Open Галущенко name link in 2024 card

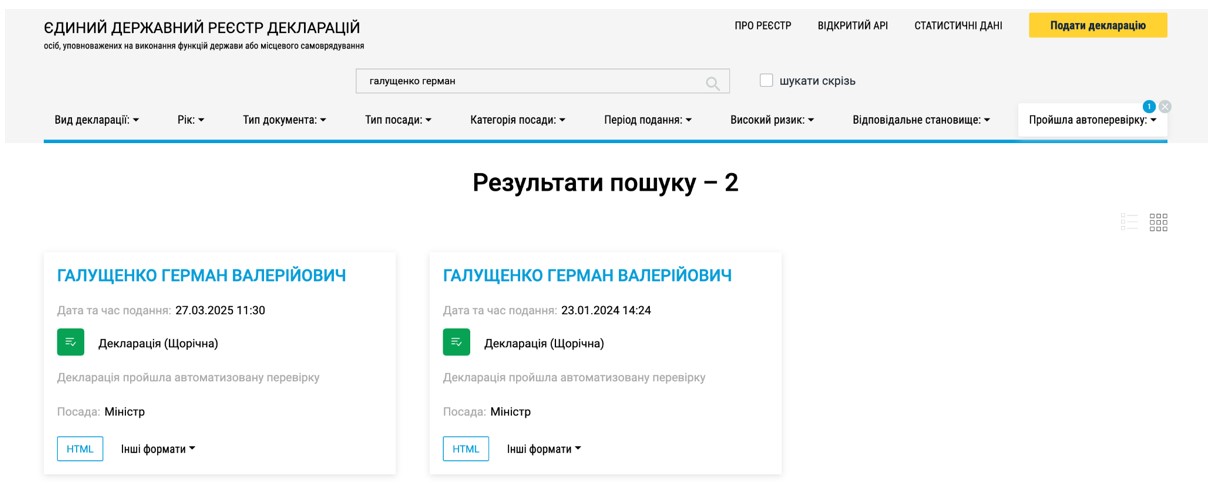coord(587,276)
